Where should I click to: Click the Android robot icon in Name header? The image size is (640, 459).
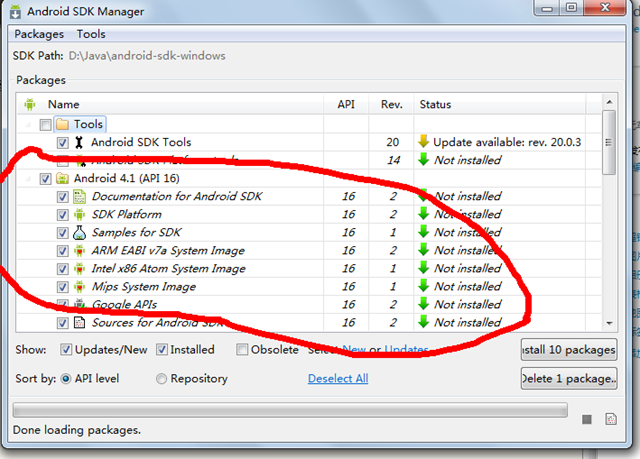29,104
